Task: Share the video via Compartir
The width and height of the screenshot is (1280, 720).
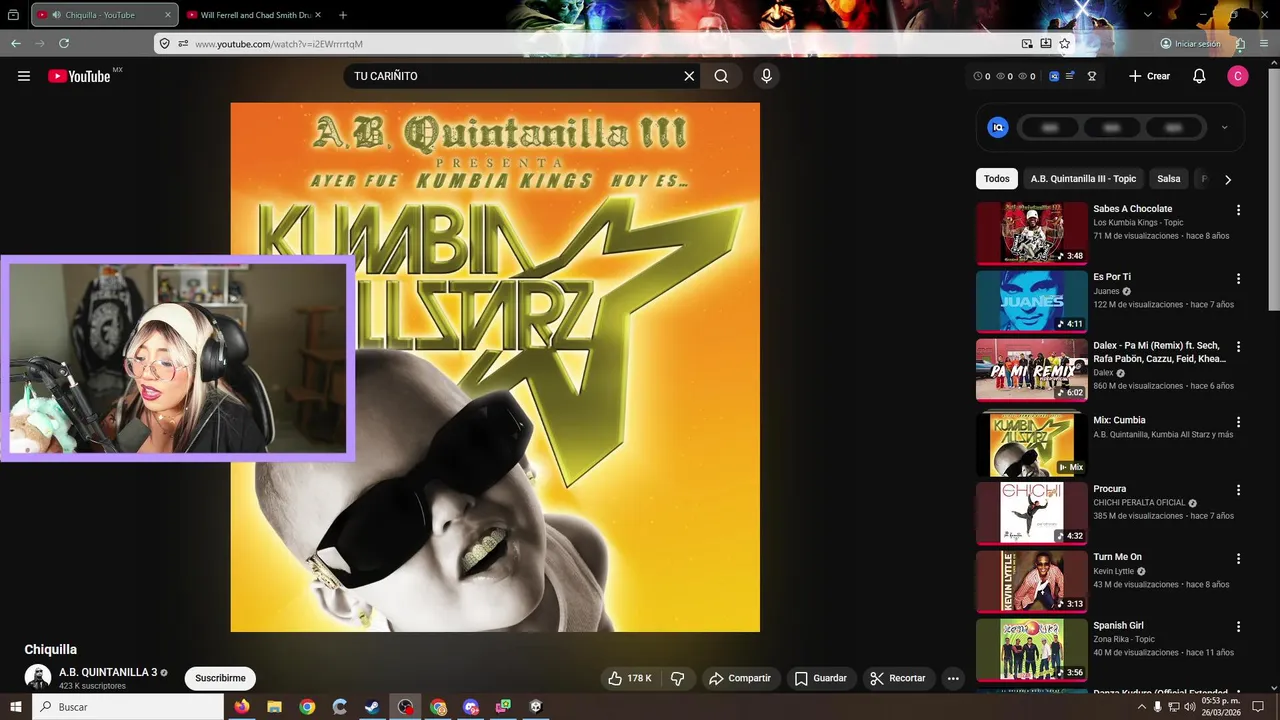Action: pos(740,678)
